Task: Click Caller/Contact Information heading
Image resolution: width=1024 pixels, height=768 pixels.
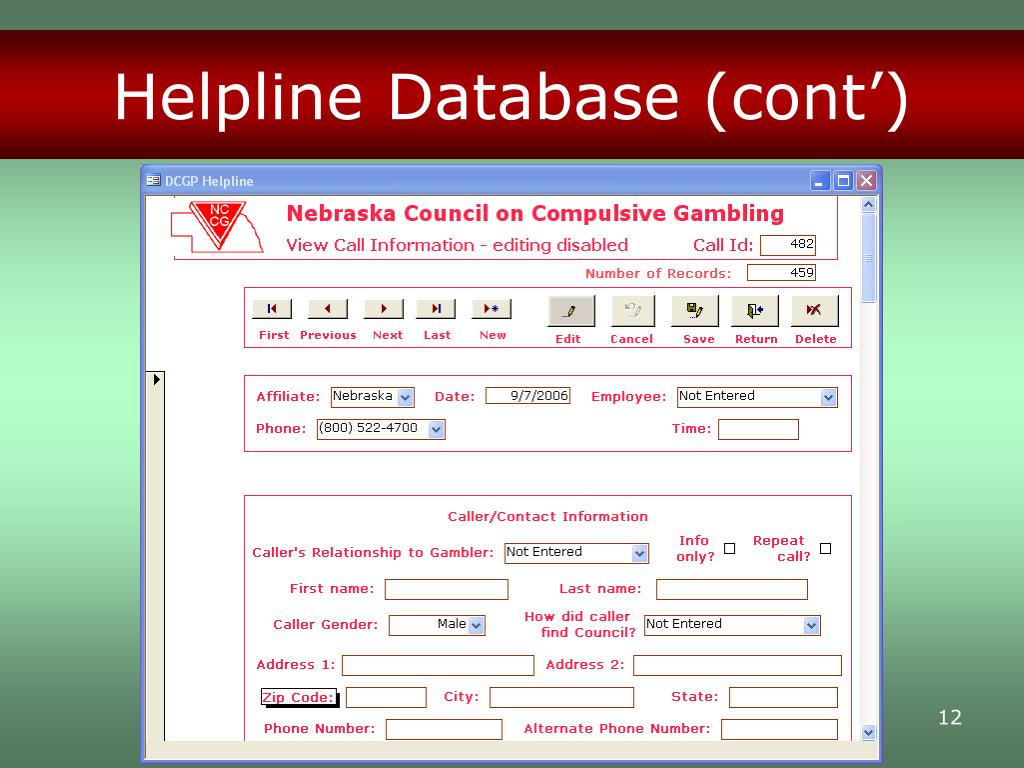Action: tap(547, 517)
